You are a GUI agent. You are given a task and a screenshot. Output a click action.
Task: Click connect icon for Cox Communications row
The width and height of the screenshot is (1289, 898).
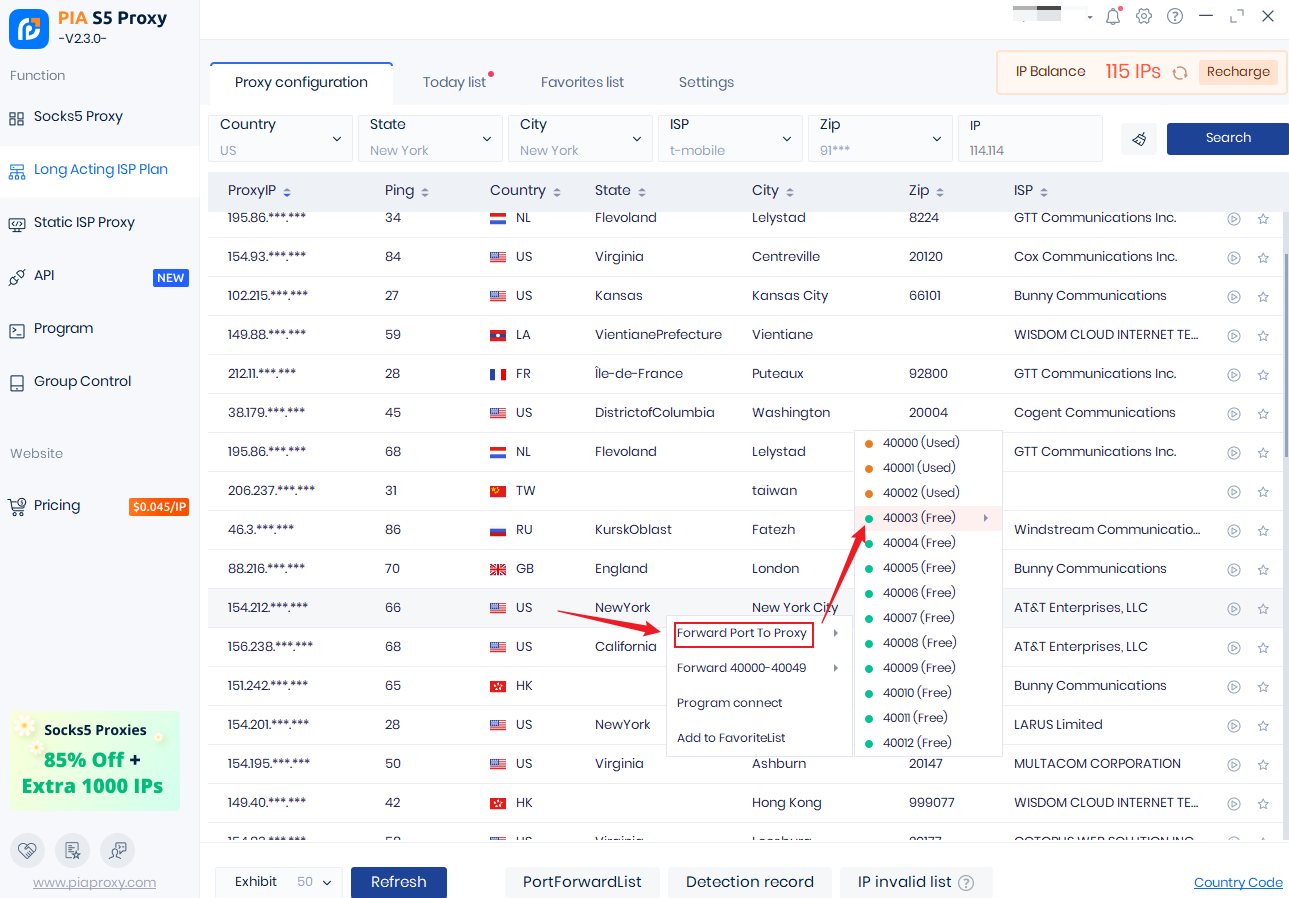click(x=1234, y=257)
